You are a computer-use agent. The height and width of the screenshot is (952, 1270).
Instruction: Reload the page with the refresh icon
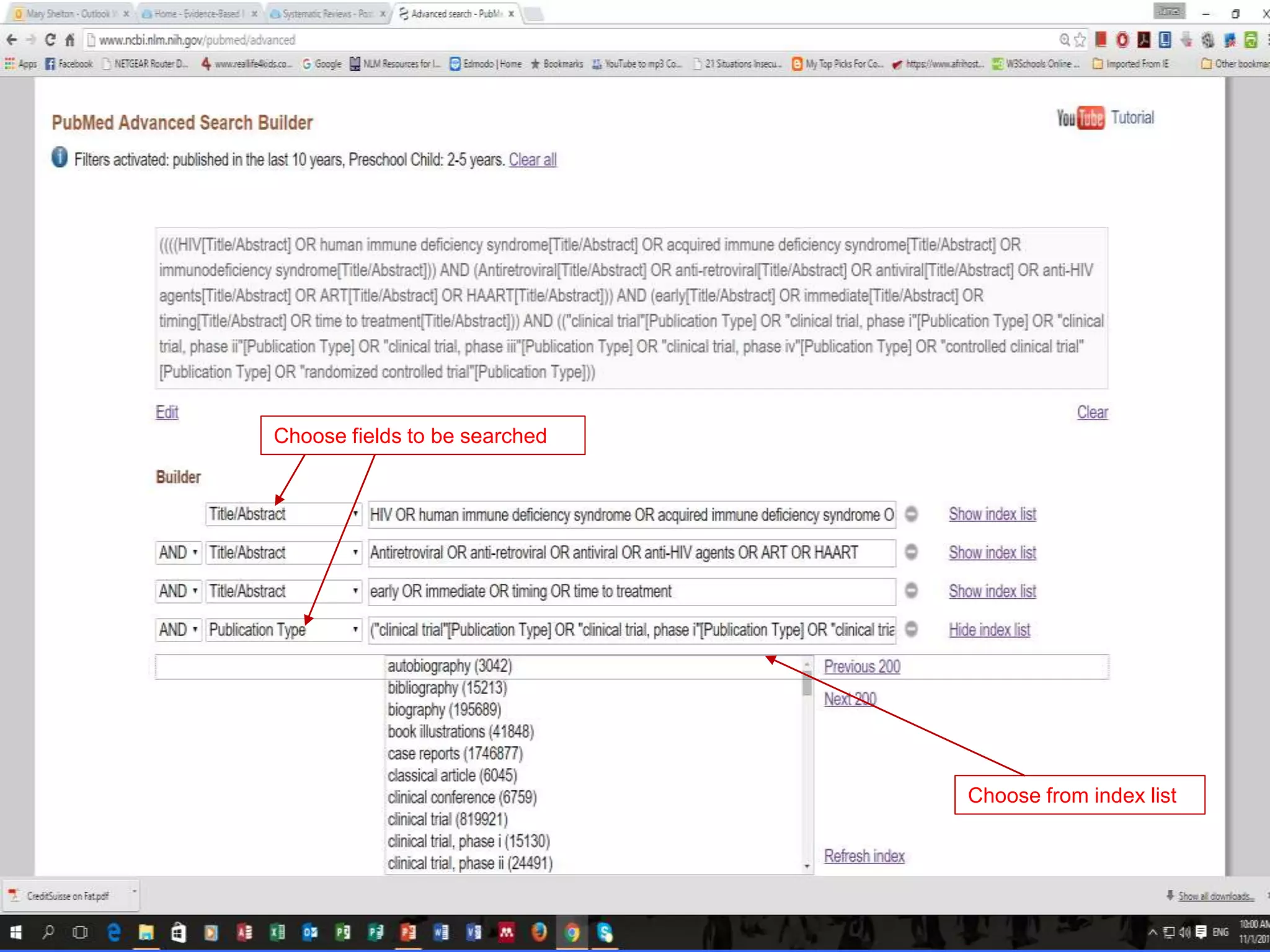point(50,40)
